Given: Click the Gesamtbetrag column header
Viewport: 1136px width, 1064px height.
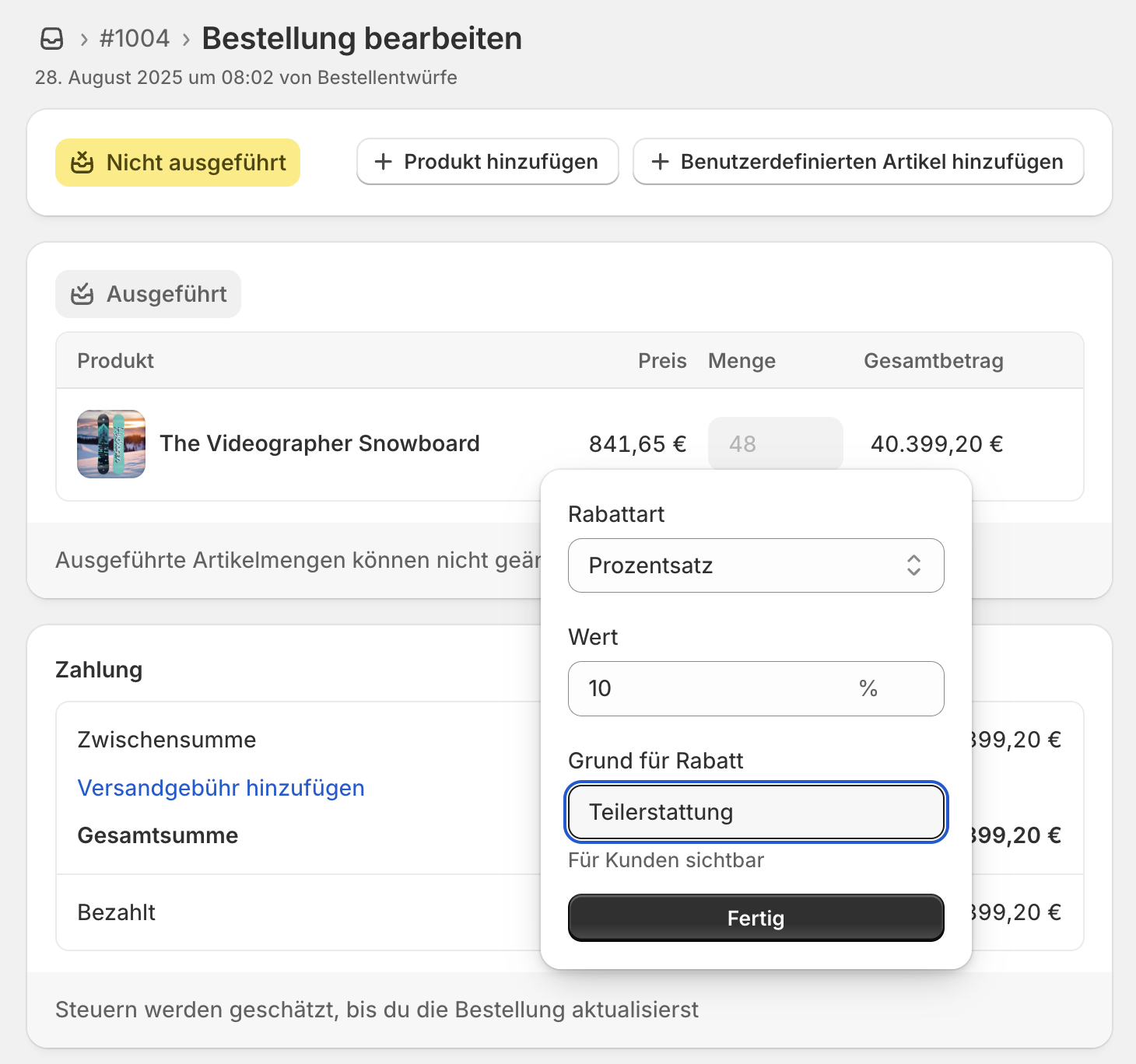Looking at the screenshot, I should point(933,361).
